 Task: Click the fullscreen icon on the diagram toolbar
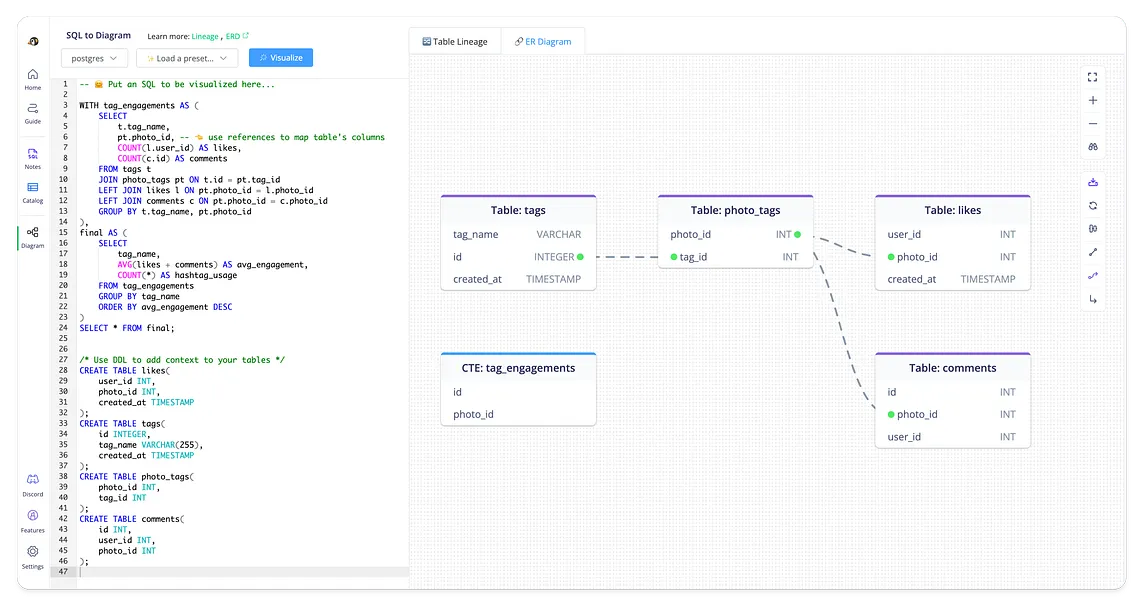(x=1092, y=76)
